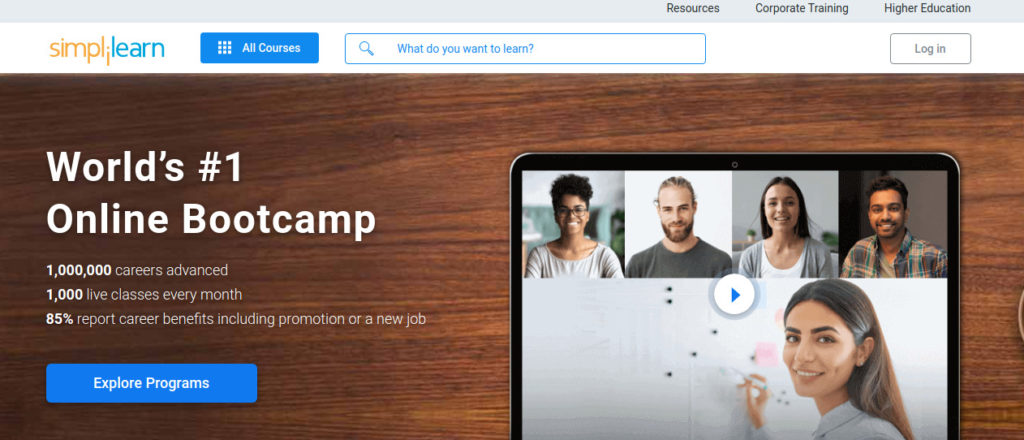Play the bootcamp video
The image size is (1024, 440).
pyautogui.click(x=734, y=295)
